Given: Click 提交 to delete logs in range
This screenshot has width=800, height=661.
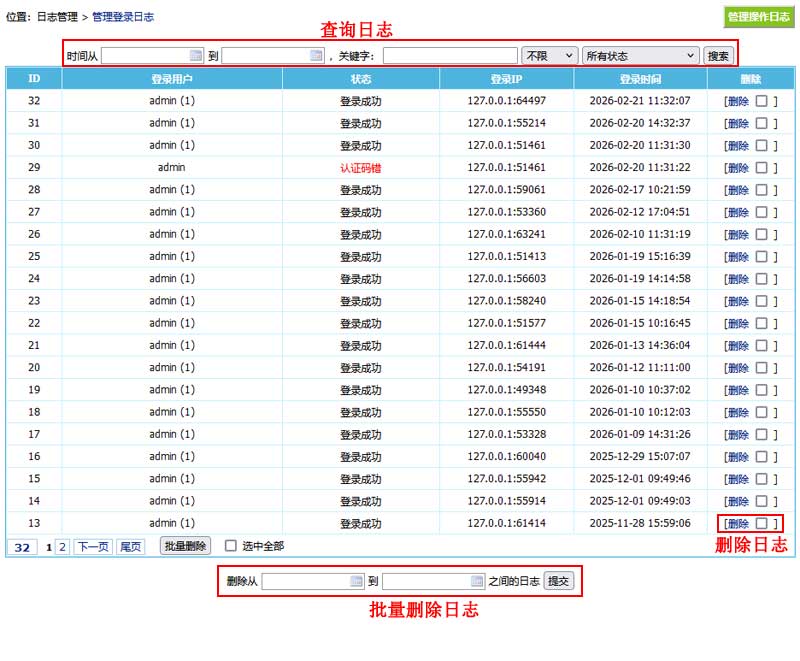Looking at the screenshot, I should click(559, 581).
